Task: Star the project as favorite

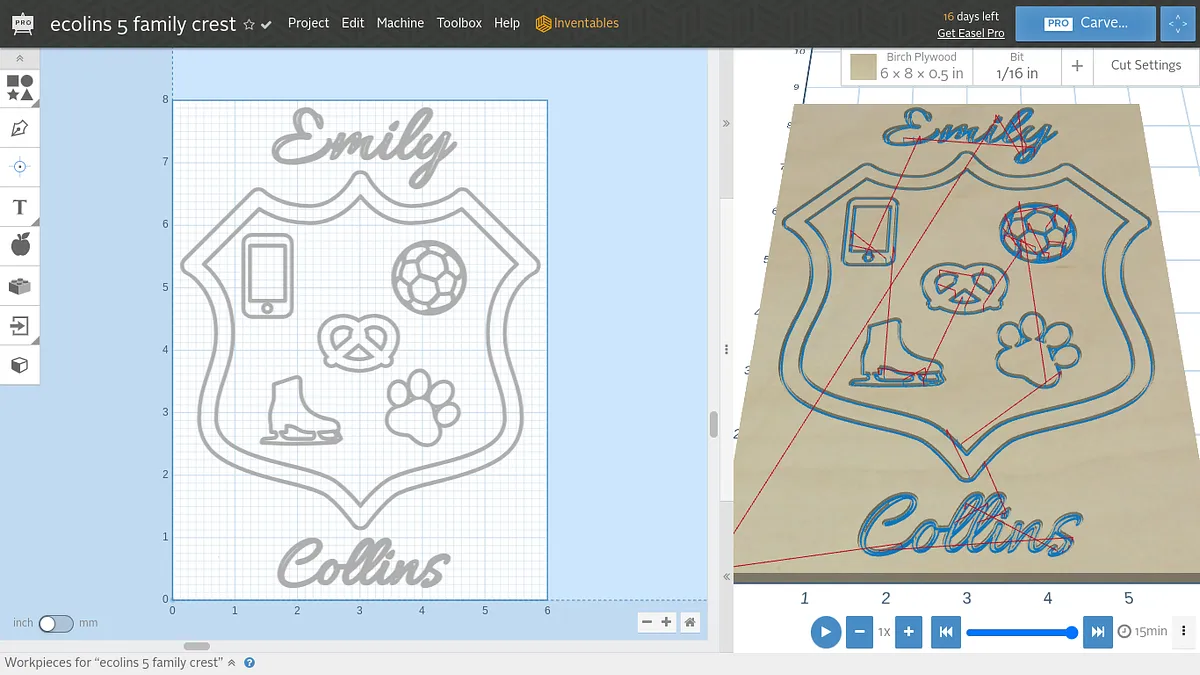Action: pos(249,24)
